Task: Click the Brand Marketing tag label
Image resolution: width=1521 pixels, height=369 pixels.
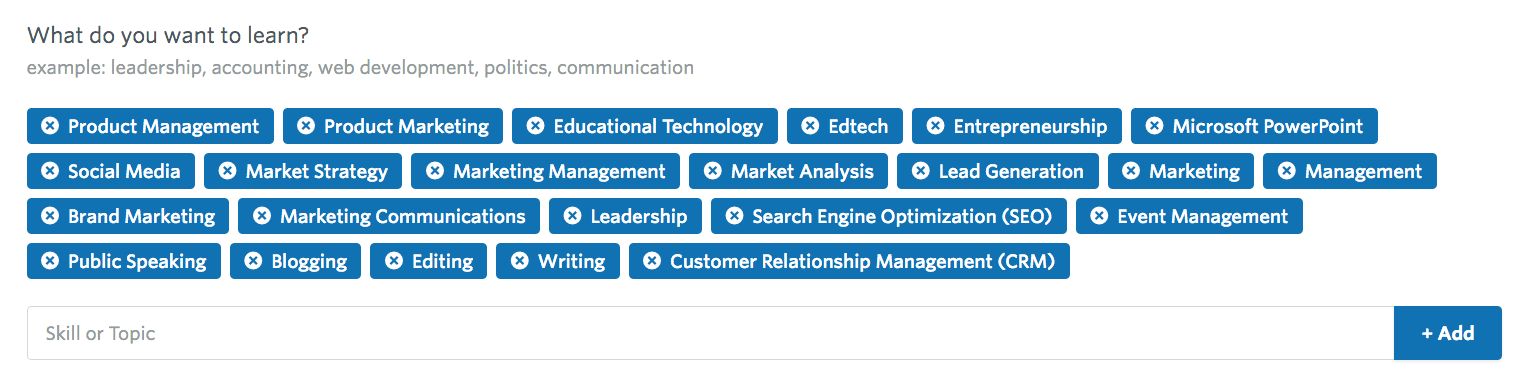Action: (x=141, y=216)
